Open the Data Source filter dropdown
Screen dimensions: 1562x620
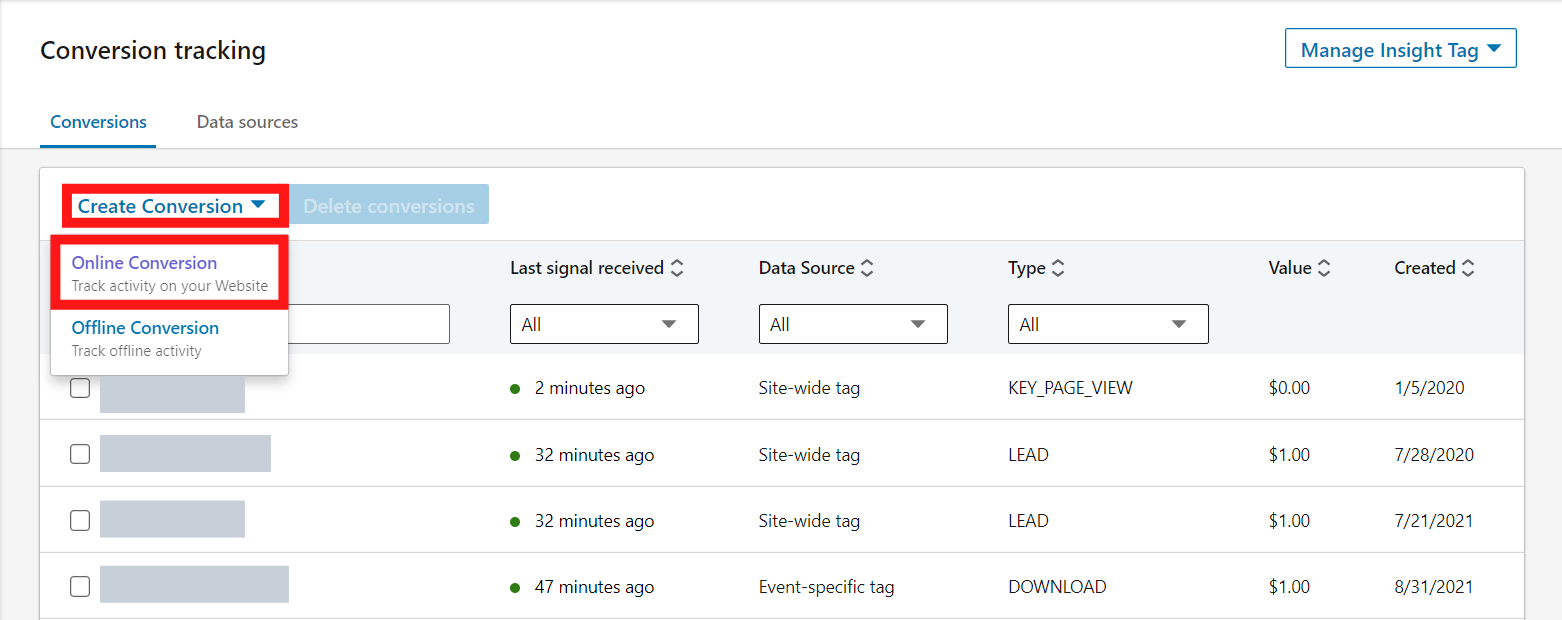[x=853, y=324]
